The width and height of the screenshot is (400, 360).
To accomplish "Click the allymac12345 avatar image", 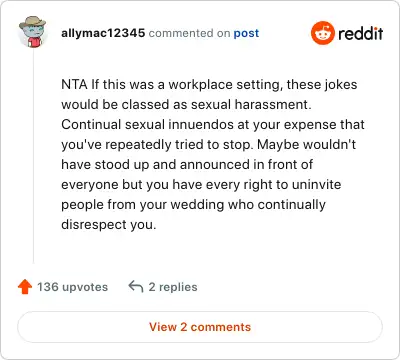I will [x=33, y=32].
